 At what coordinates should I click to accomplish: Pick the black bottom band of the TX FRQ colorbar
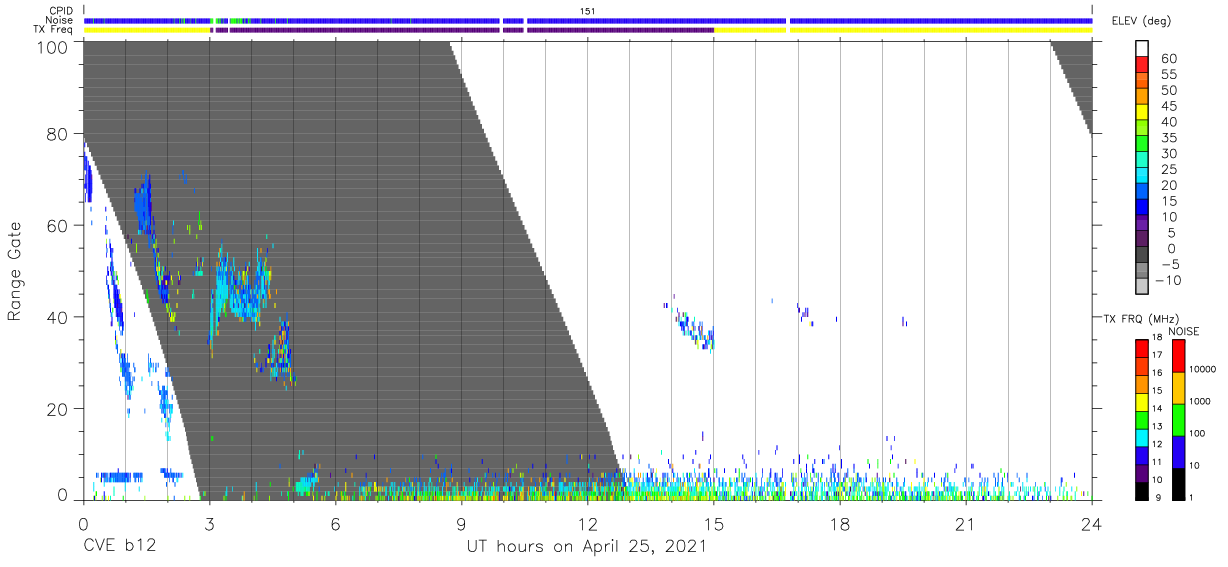1142,490
